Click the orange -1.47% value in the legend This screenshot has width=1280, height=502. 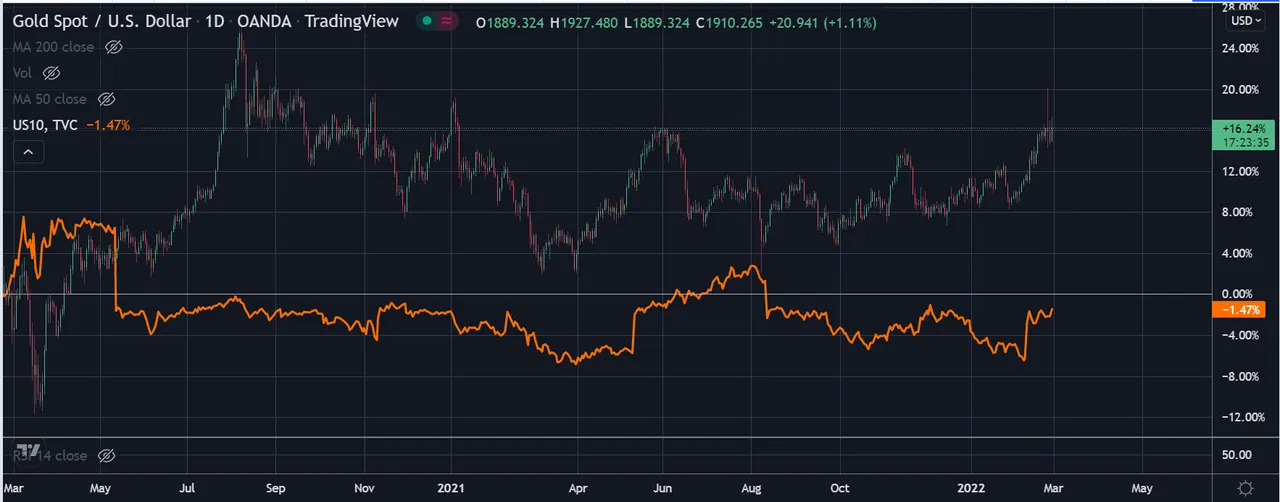click(x=108, y=125)
